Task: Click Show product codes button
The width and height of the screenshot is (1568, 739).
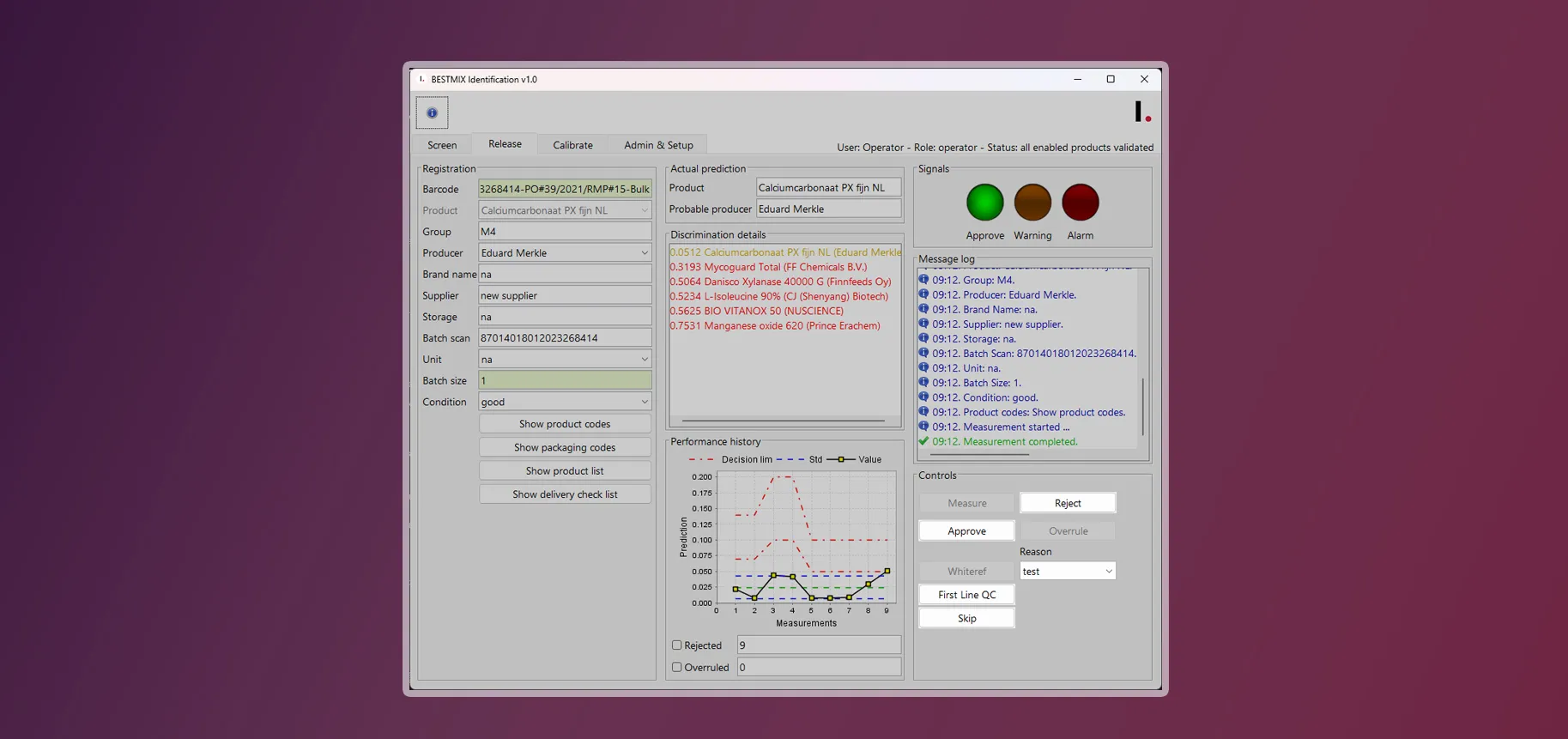Action: coord(565,424)
